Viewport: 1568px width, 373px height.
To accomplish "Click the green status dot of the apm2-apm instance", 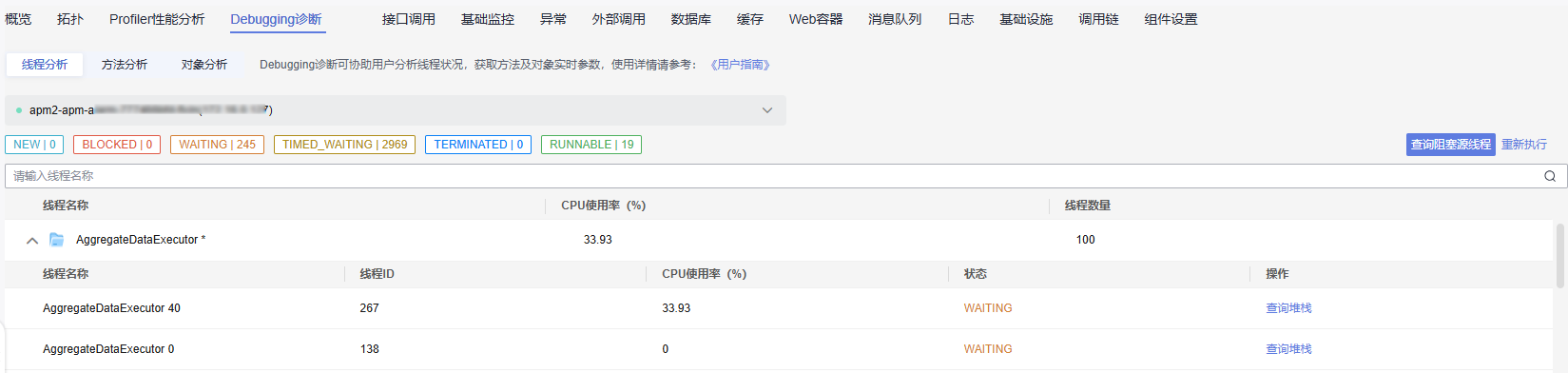I will (19, 110).
